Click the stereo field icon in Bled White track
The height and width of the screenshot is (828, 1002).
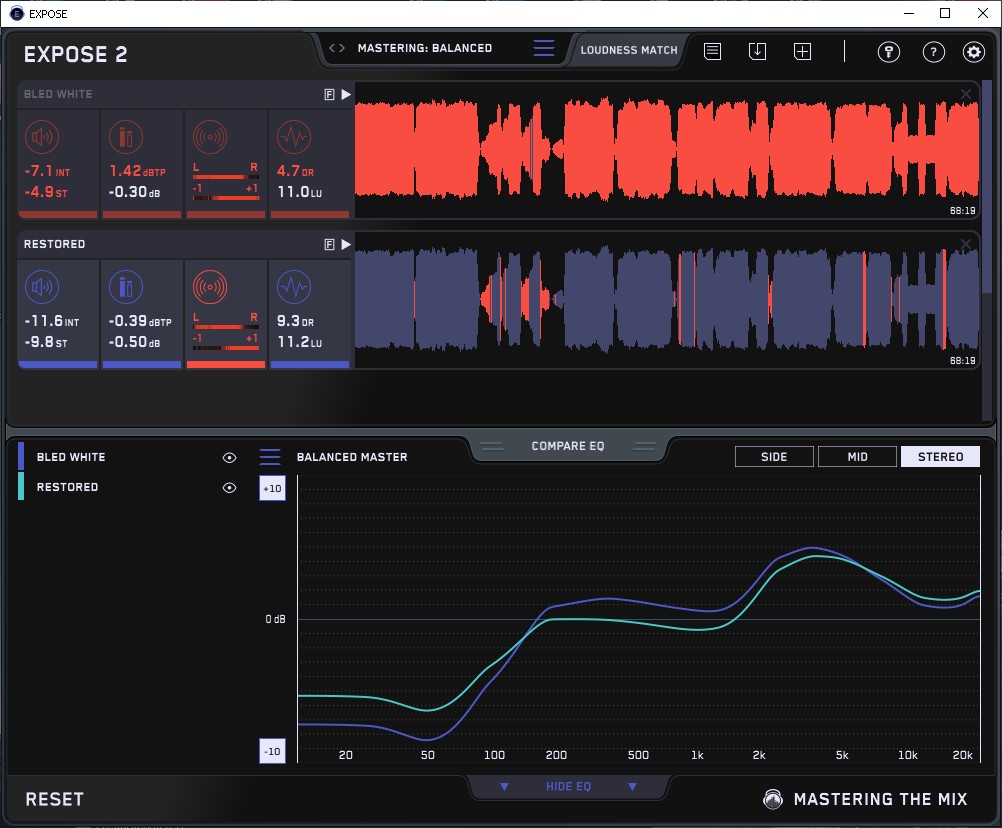[x=210, y=137]
